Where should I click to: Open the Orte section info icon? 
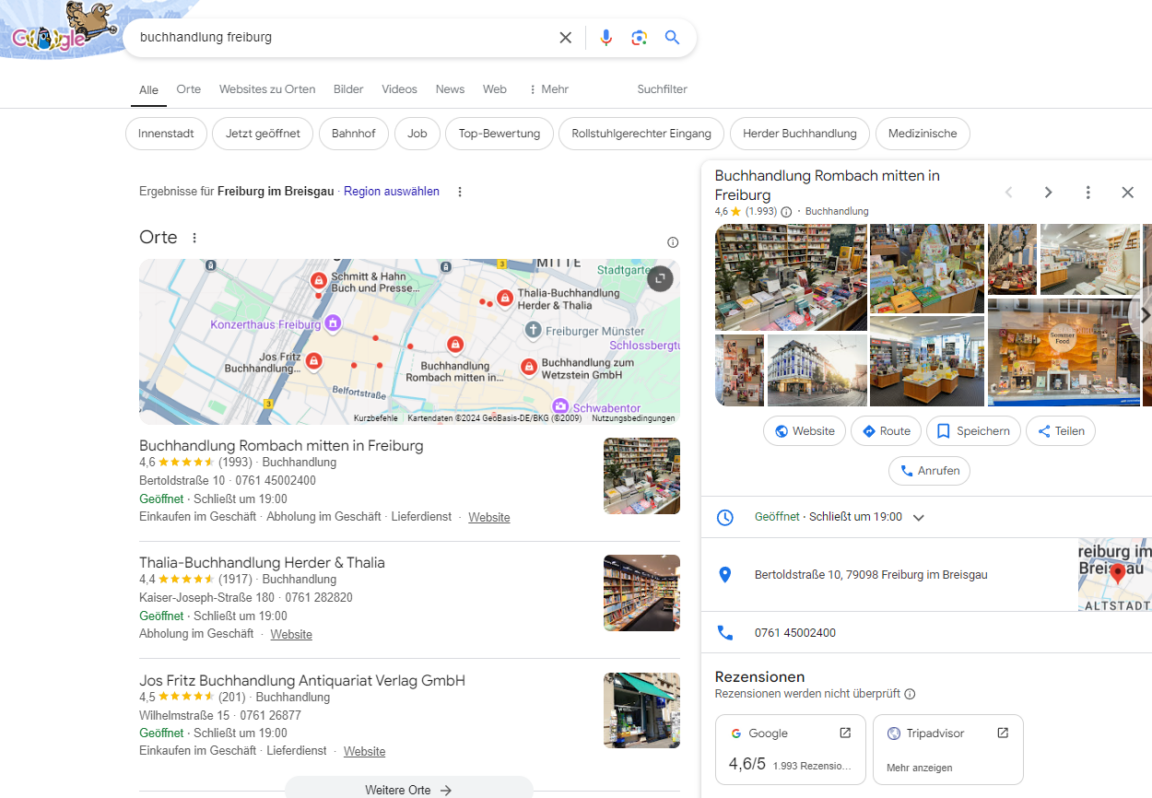click(672, 242)
